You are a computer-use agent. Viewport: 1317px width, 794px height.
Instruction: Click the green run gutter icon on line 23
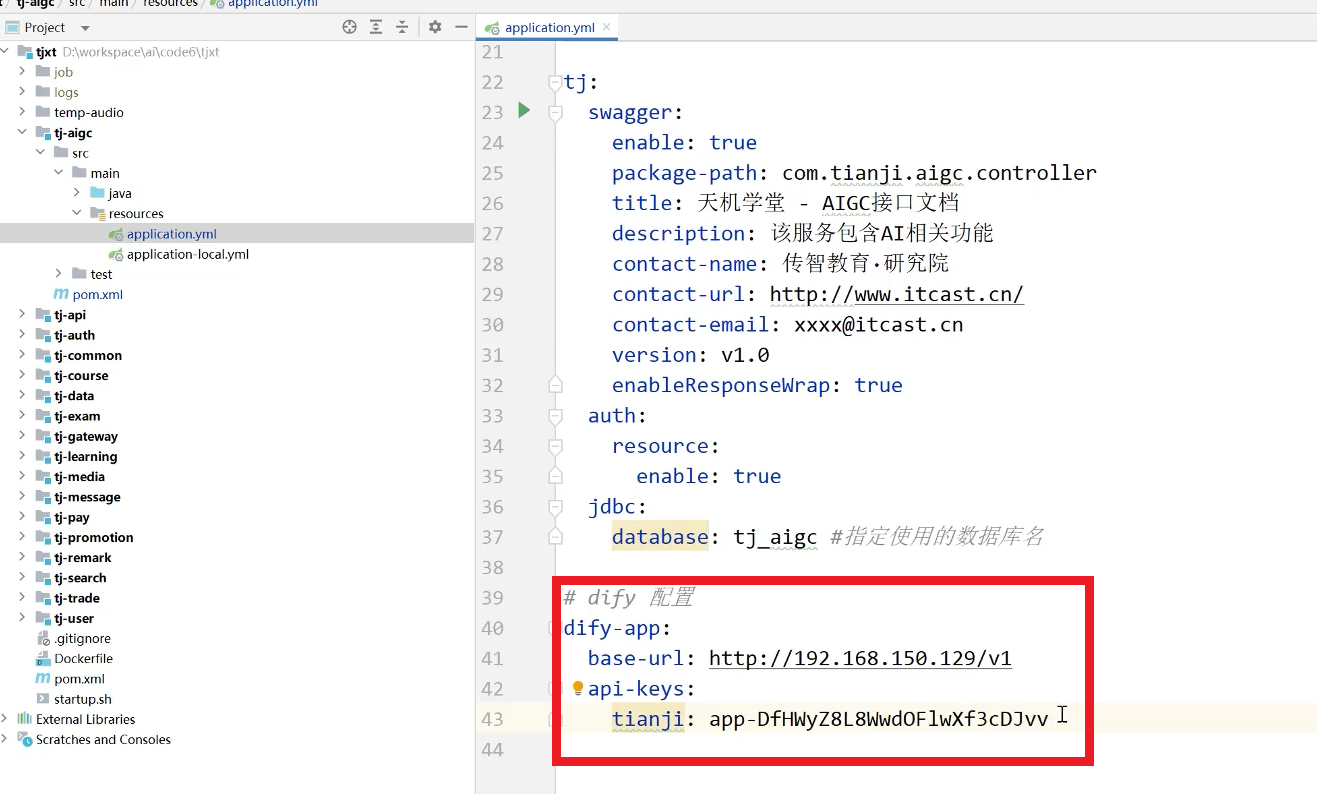[x=524, y=110]
